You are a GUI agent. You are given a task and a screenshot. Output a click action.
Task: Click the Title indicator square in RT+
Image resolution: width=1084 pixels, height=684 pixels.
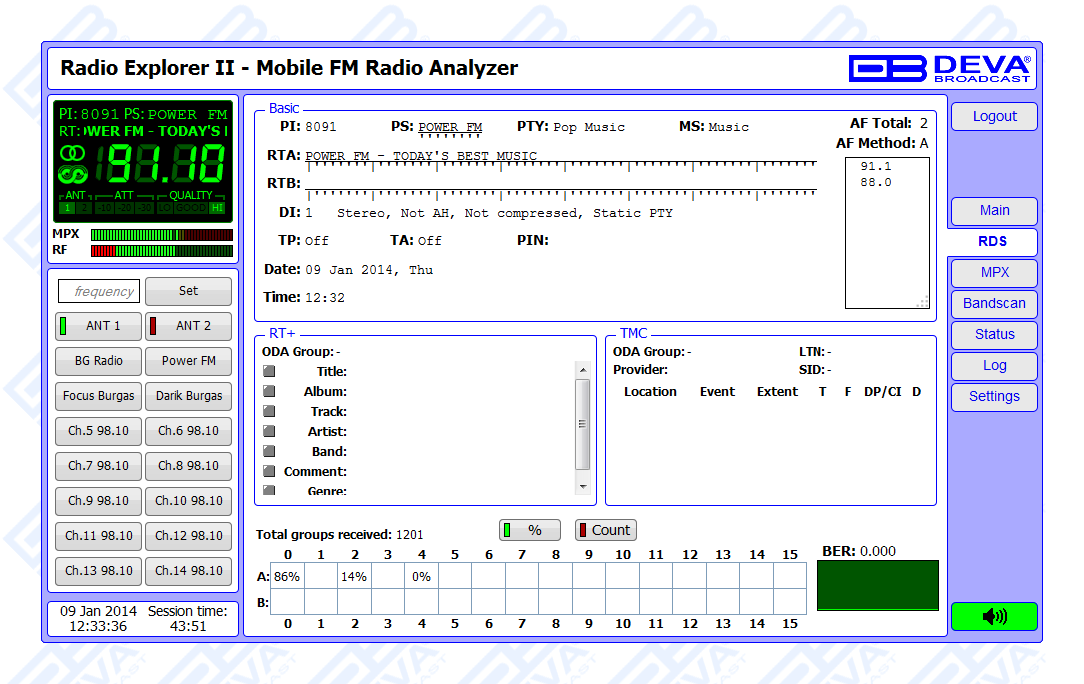269,372
